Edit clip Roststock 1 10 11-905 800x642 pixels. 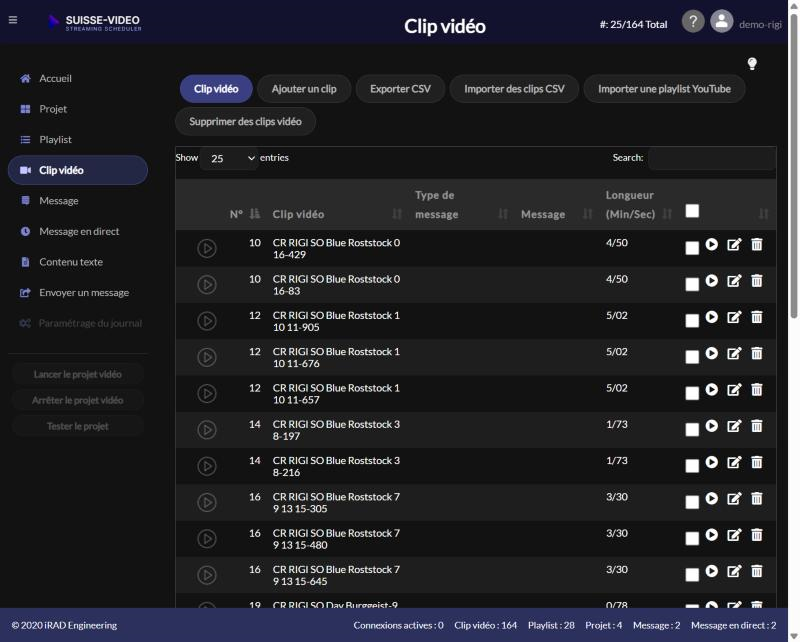pos(734,317)
